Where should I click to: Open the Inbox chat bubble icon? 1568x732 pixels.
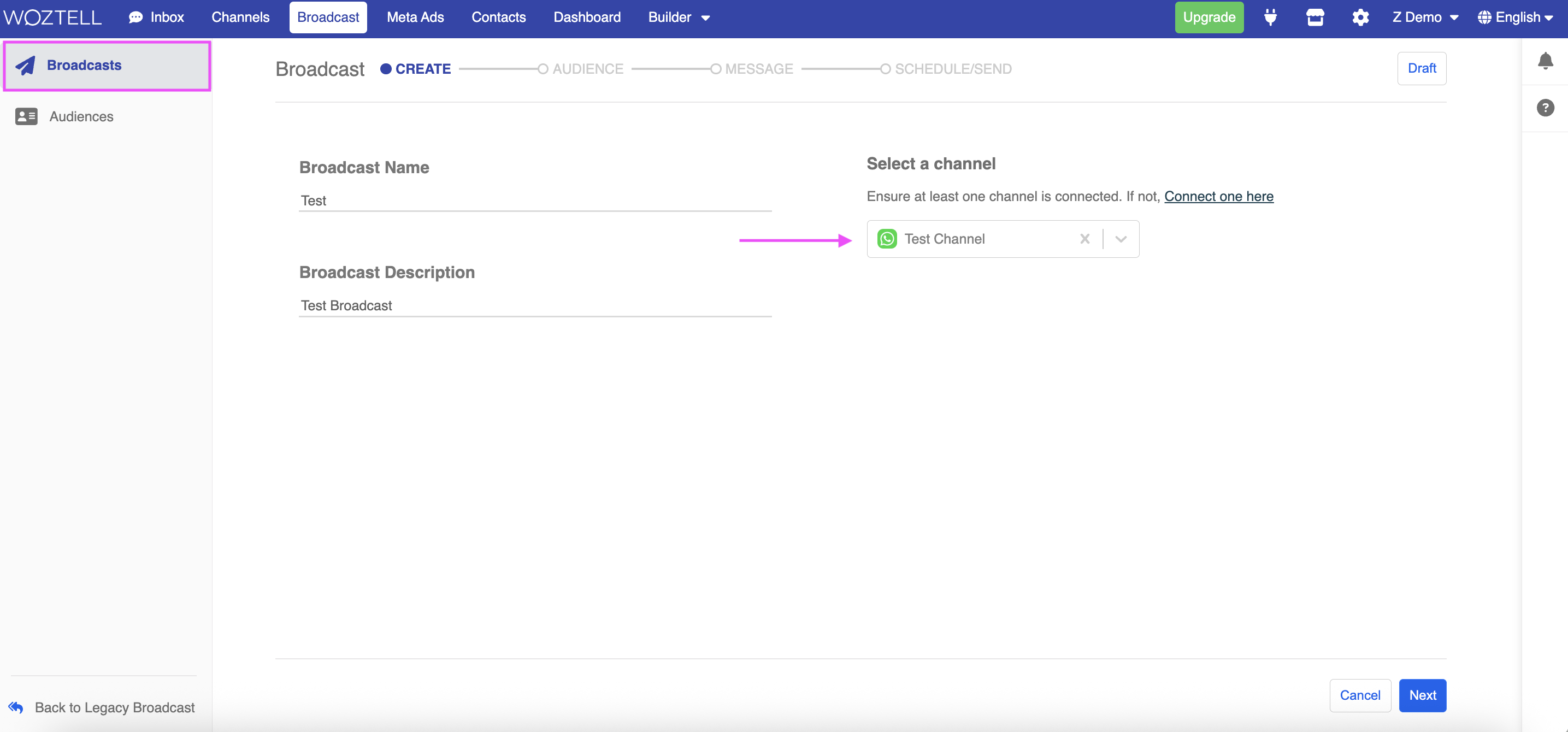pyautogui.click(x=135, y=17)
